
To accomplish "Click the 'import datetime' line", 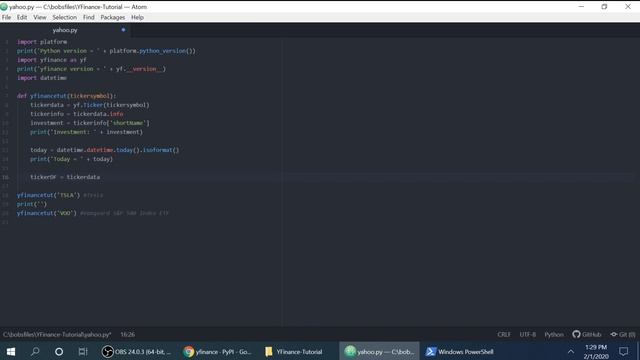I will tap(42, 78).
